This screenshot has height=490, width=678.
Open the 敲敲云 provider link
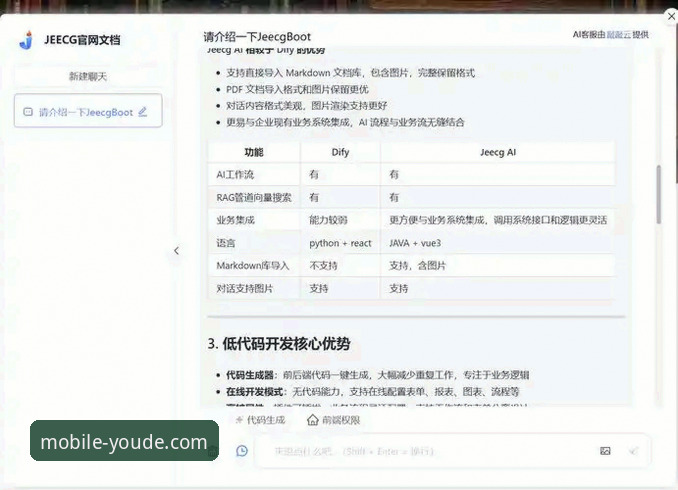tap(619, 35)
